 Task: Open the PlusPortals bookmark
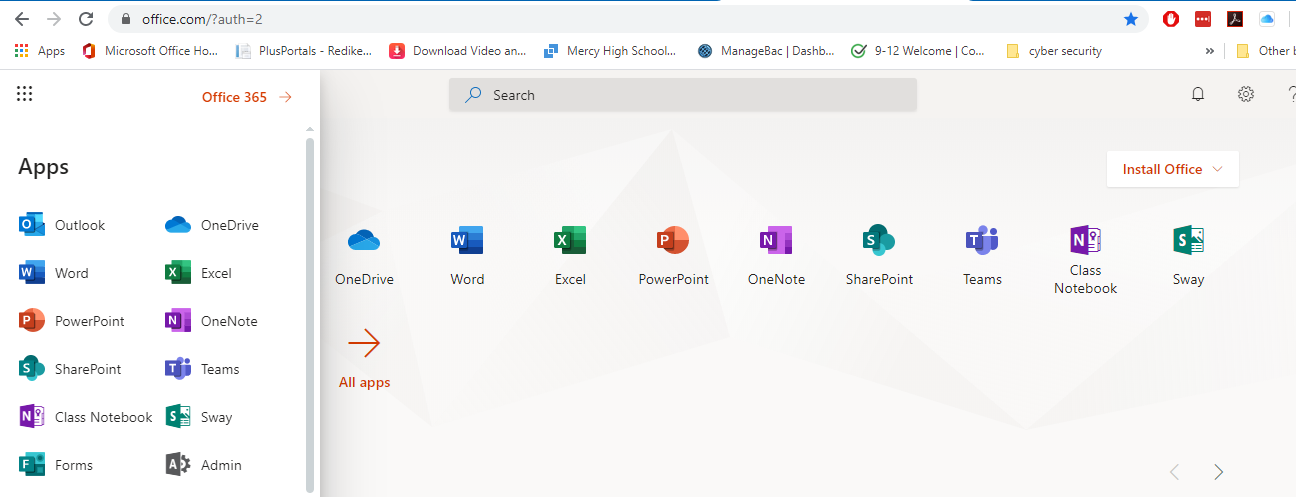(x=304, y=51)
